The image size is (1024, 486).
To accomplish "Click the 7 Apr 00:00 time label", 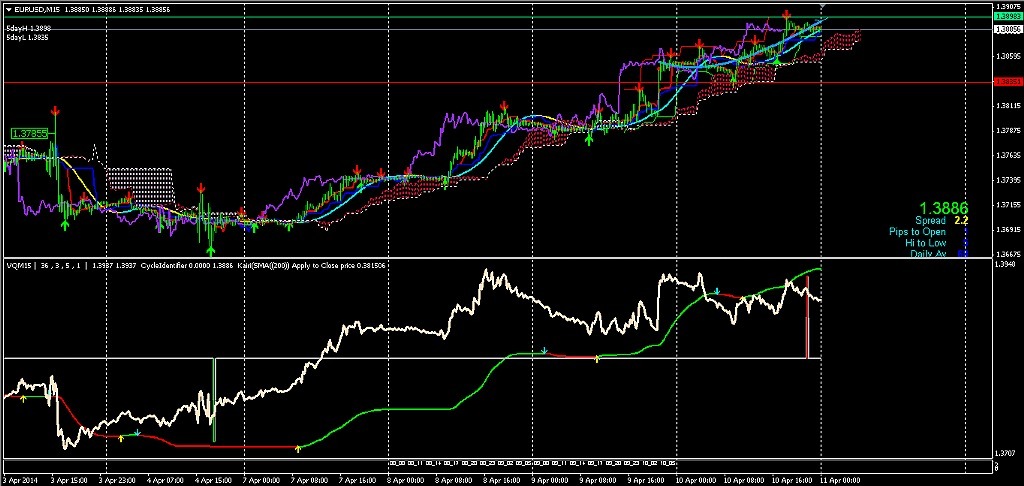I will [261, 479].
